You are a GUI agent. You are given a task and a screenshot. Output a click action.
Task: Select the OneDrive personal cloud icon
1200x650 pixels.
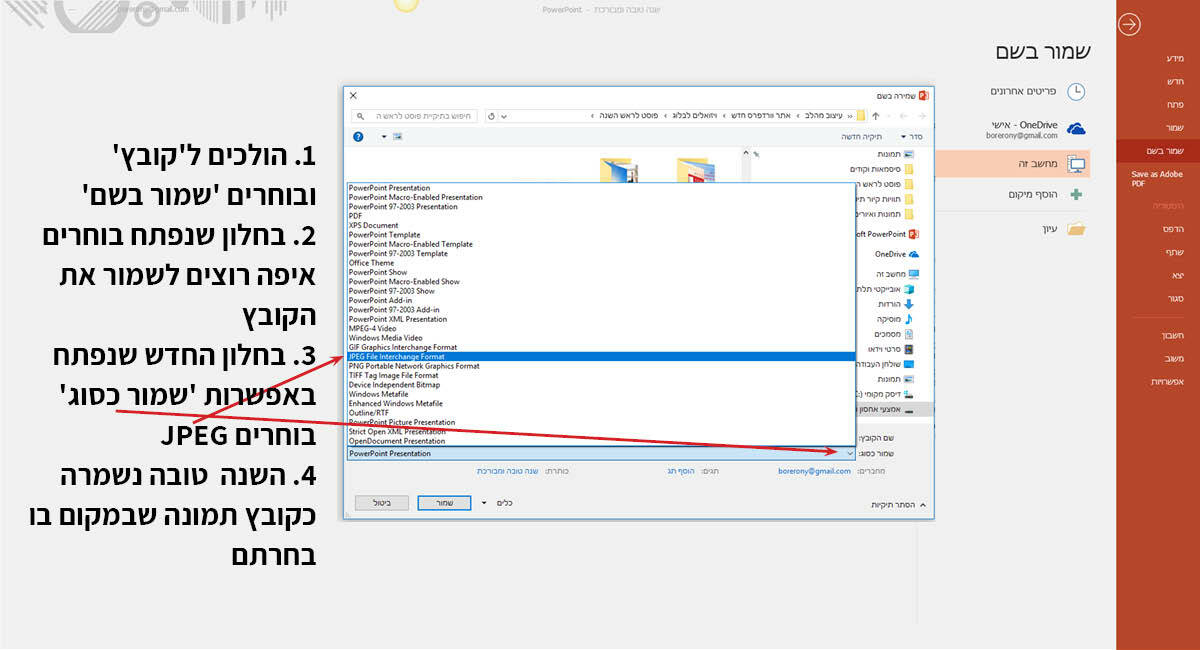point(1076,128)
